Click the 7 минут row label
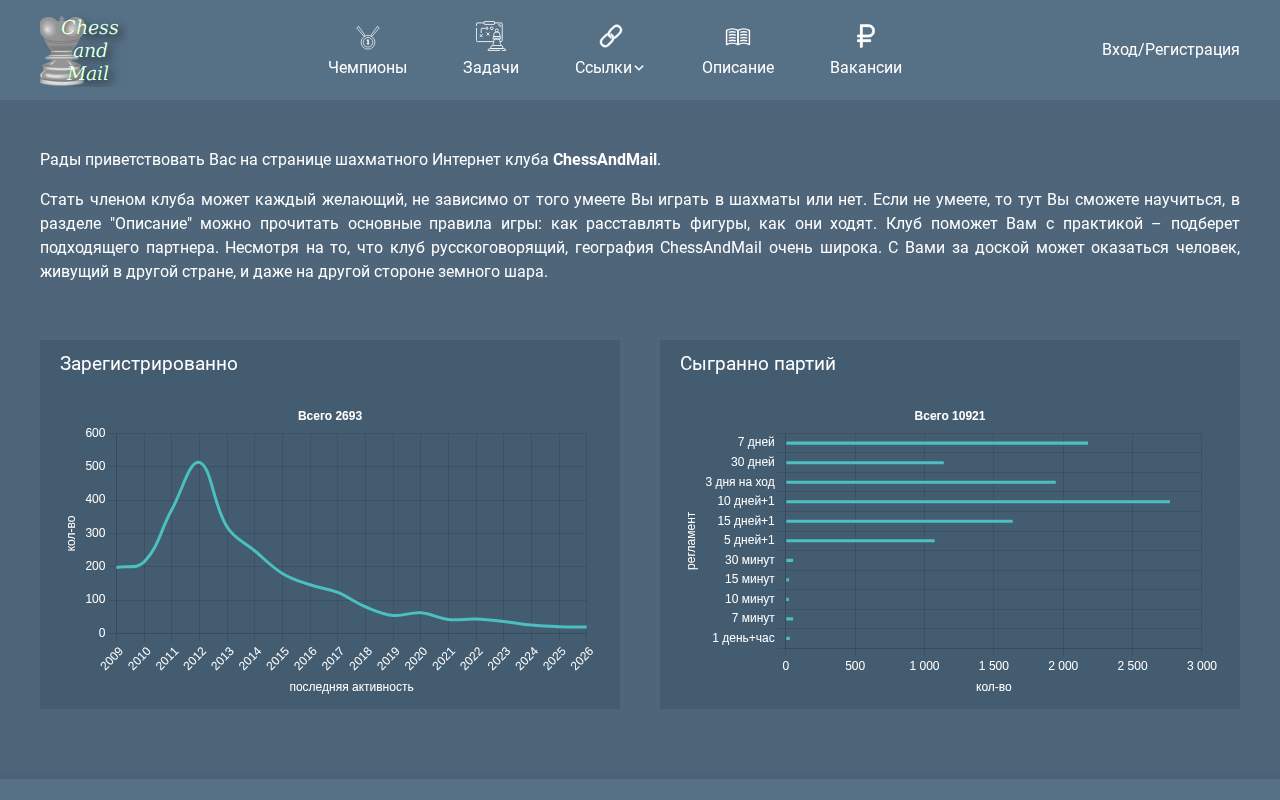Viewport: 1280px width, 800px height. [x=753, y=618]
